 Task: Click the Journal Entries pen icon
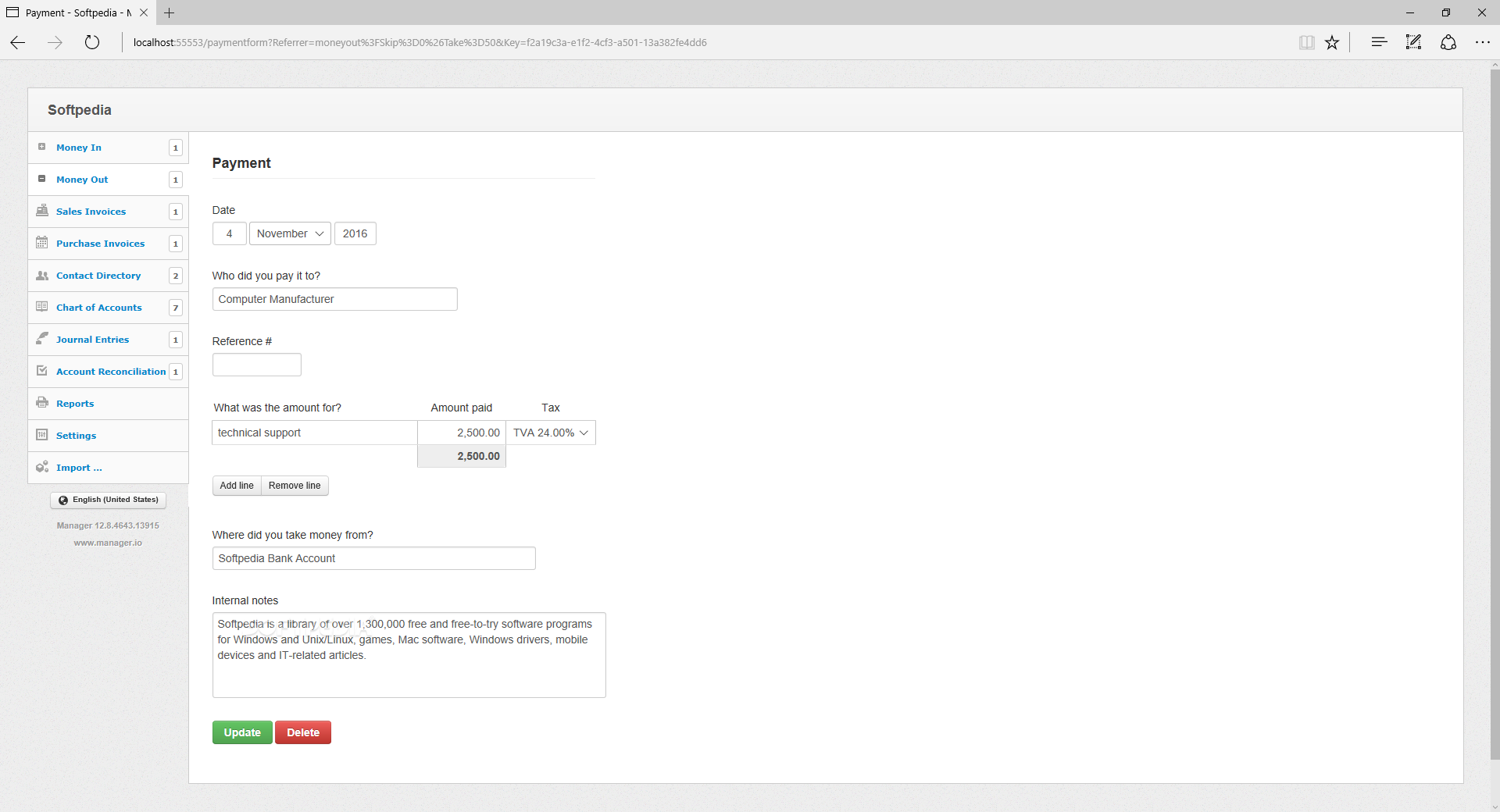pyautogui.click(x=42, y=339)
